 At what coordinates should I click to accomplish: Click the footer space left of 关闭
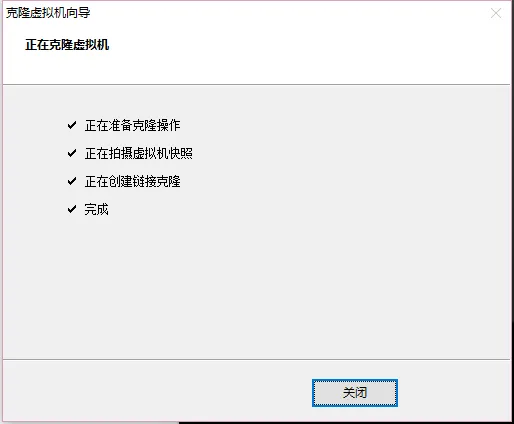(157, 393)
